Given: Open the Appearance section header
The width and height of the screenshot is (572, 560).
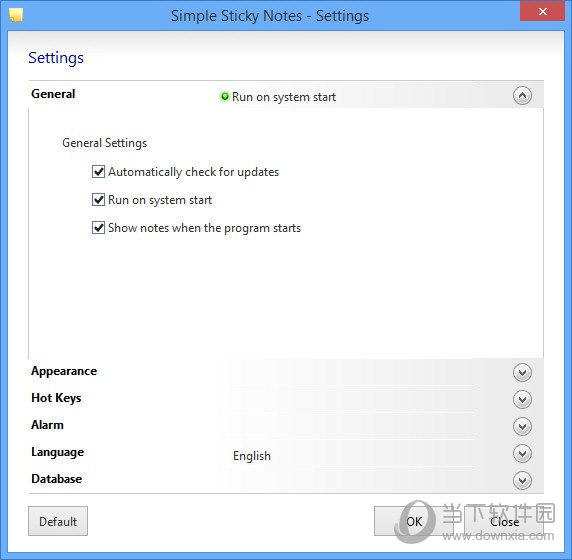Looking at the screenshot, I should (64, 371).
